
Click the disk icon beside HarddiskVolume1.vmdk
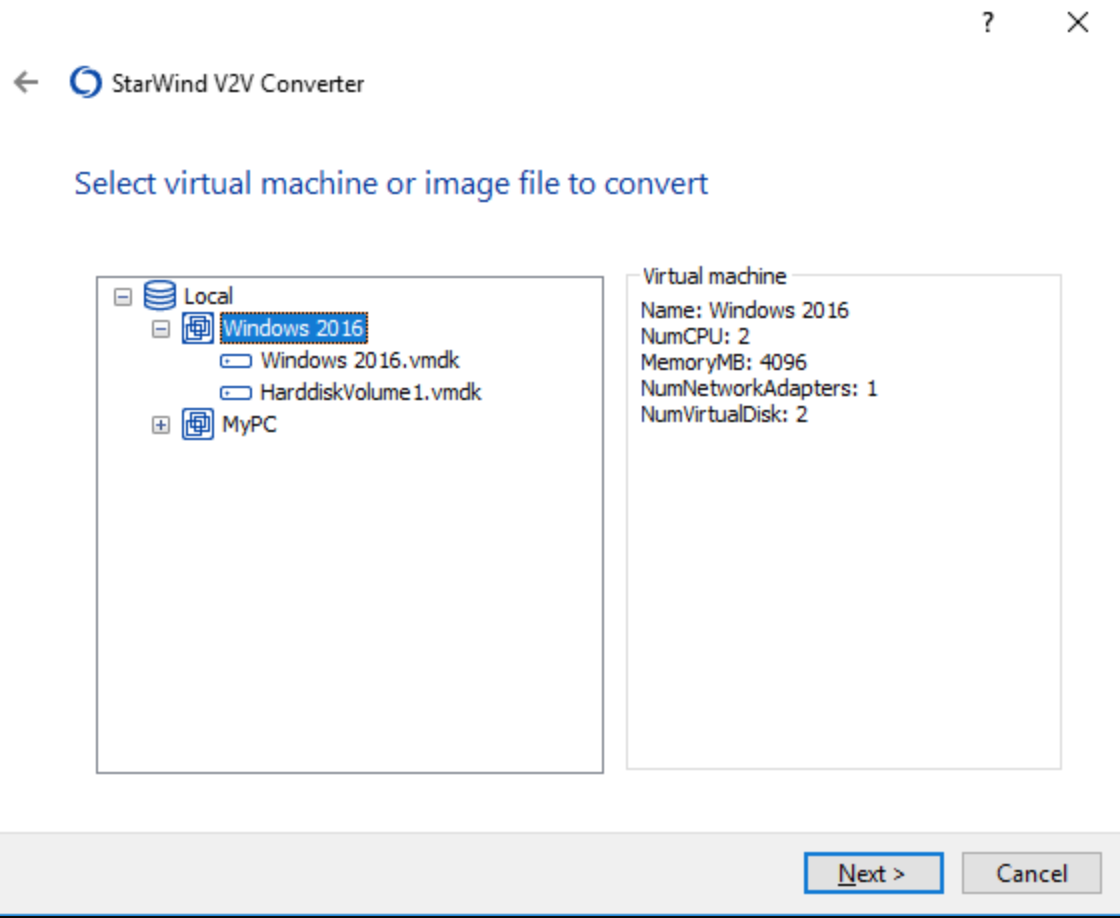coord(235,393)
